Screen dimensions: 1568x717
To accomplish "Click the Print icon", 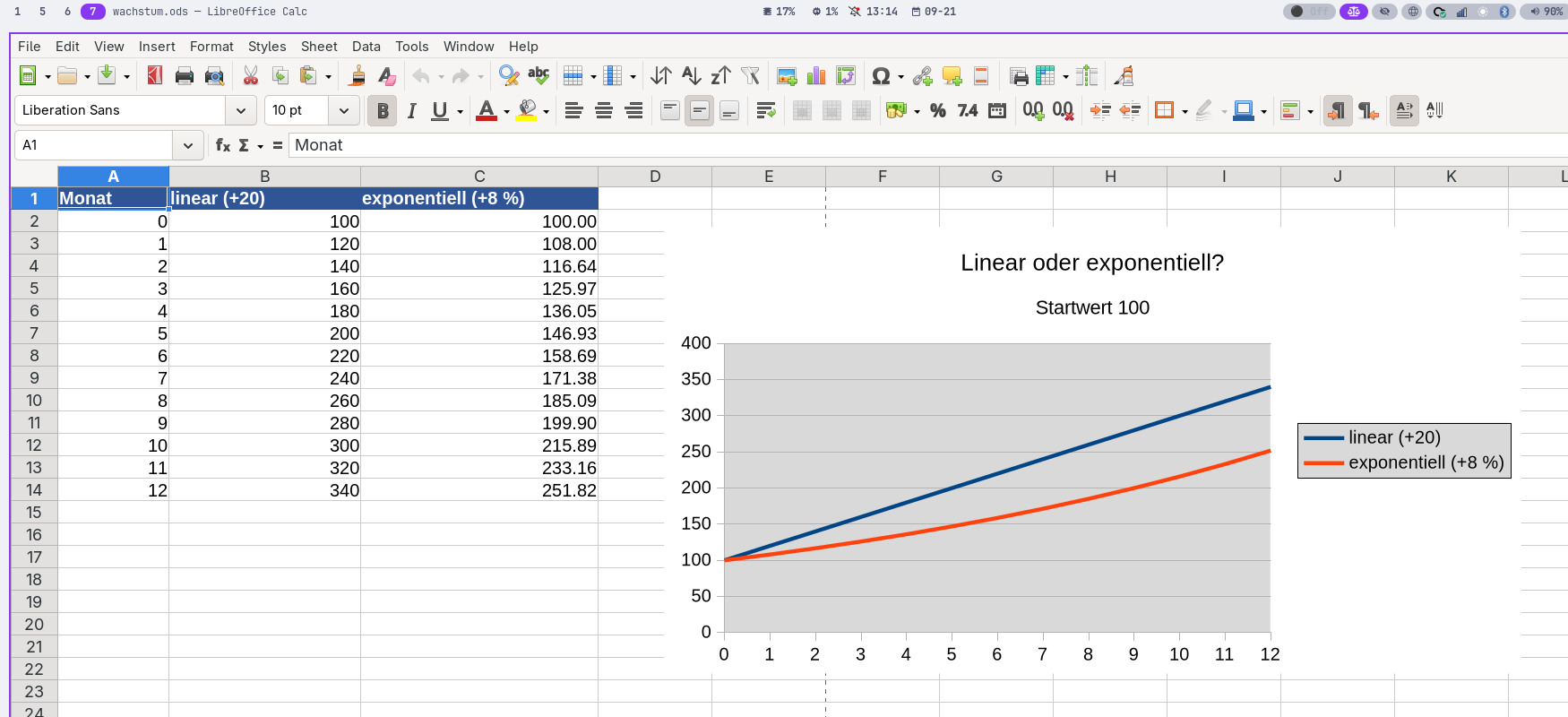I will click(x=185, y=76).
